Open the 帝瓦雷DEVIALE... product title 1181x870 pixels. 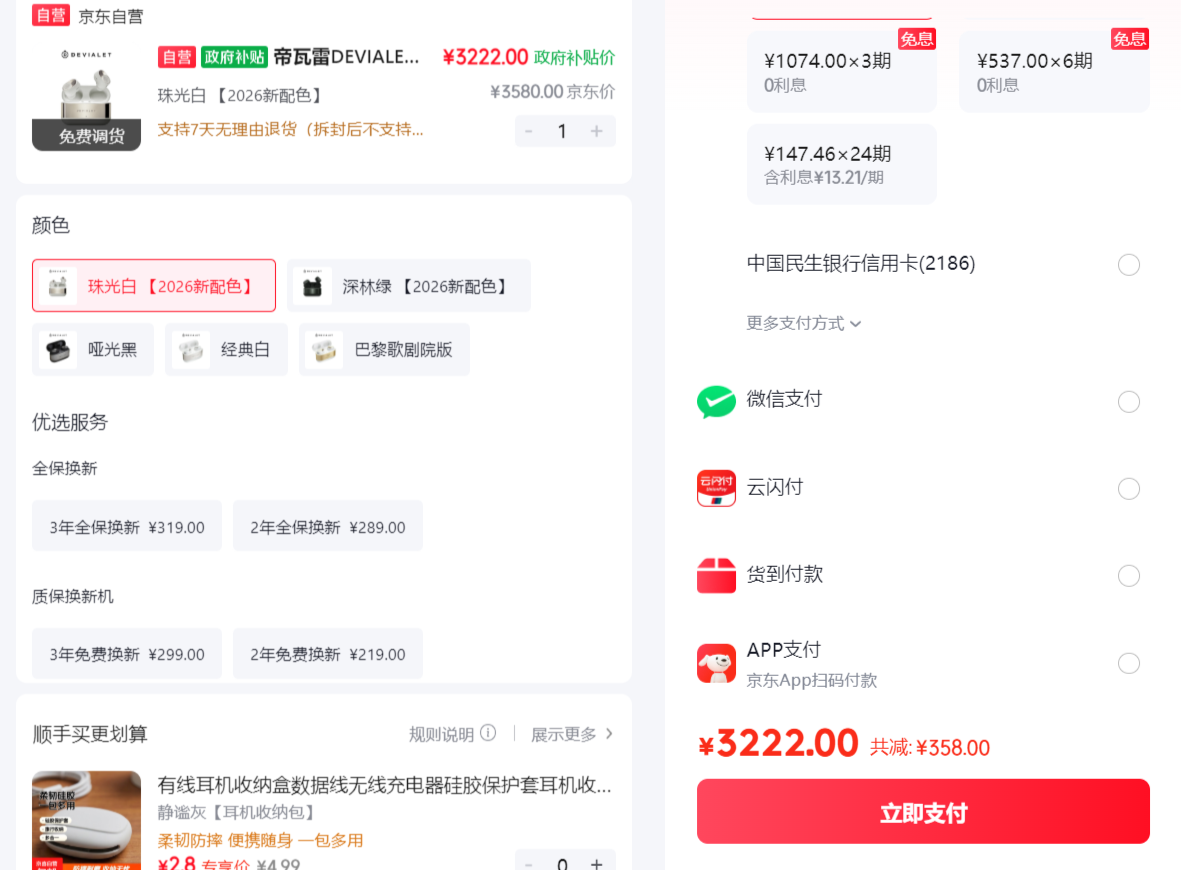[x=346, y=57]
